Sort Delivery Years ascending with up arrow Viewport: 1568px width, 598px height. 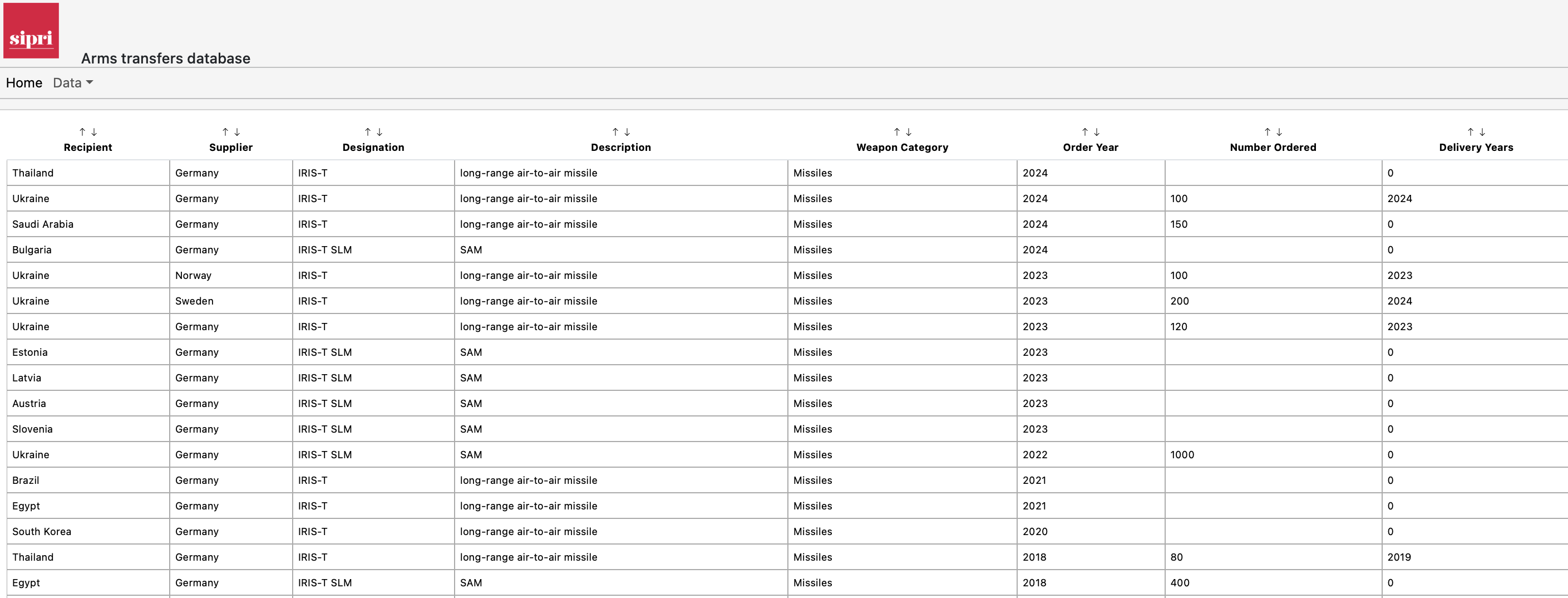click(1471, 131)
